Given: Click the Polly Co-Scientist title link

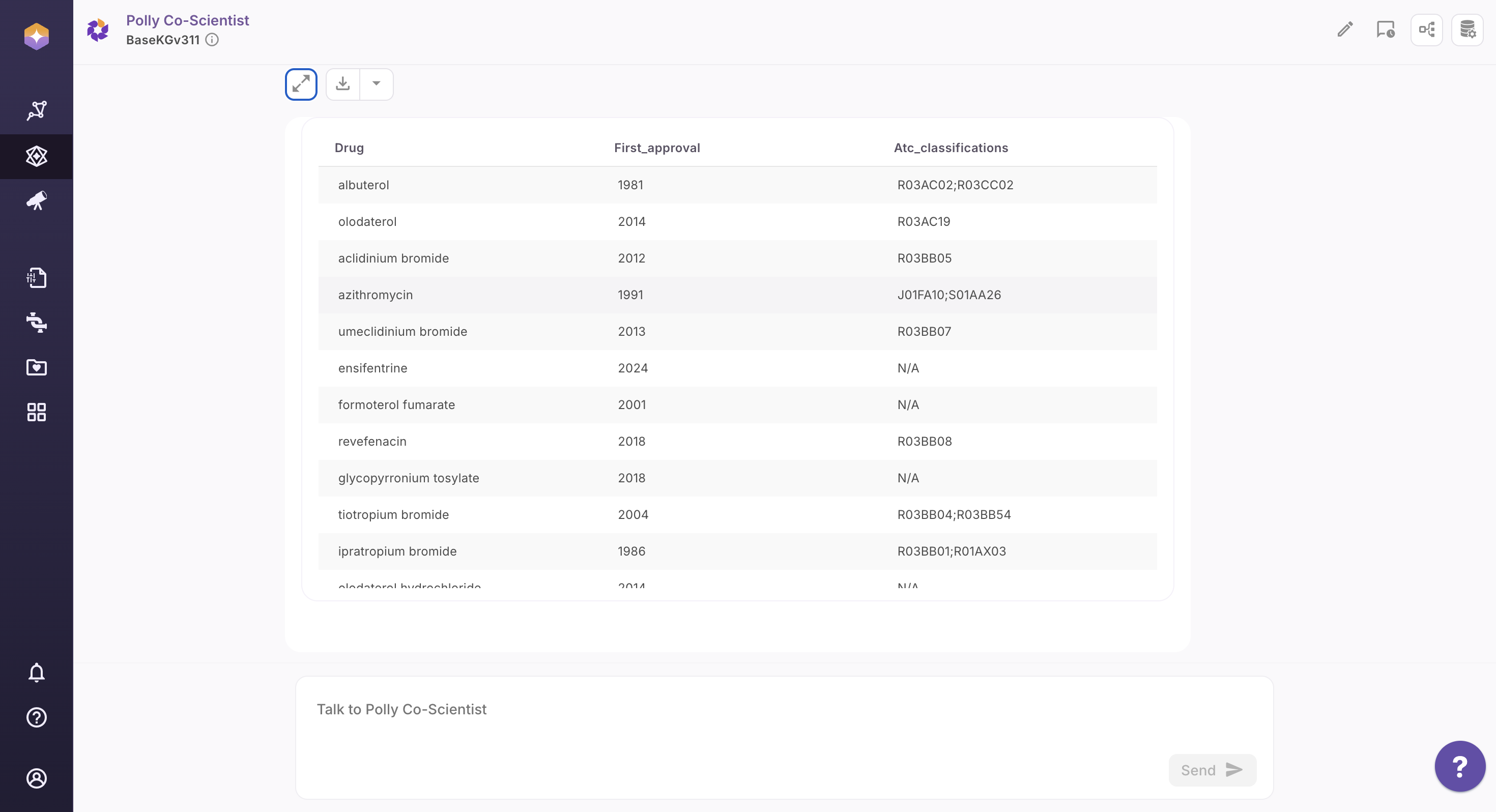Looking at the screenshot, I should [188, 20].
